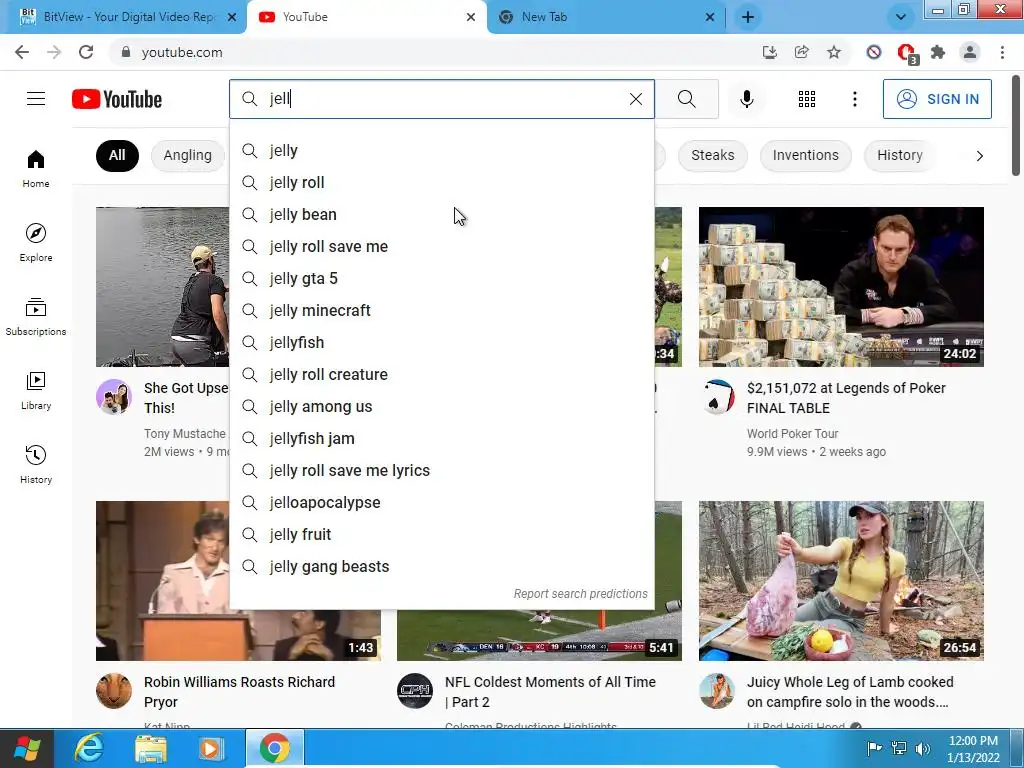This screenshot has width=1024, height=768.
Task: Close the YouTube browser tab
Action: click(x=471, y=17)
